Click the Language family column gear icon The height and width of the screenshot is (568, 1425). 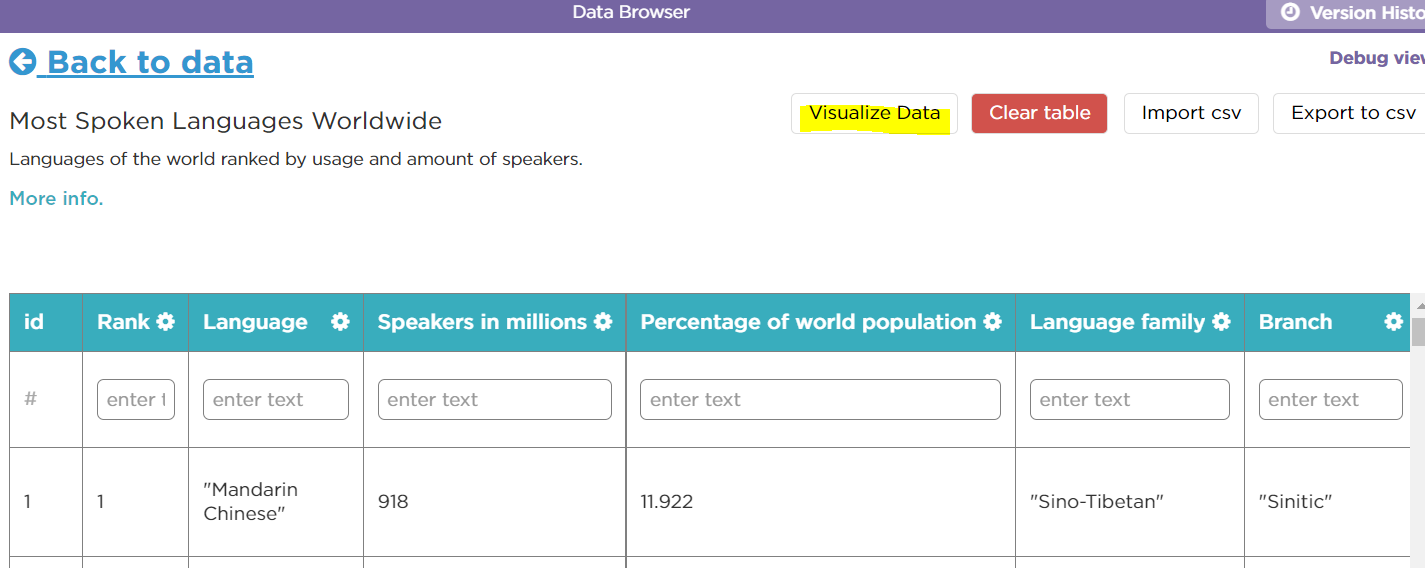coord(1221,322)
